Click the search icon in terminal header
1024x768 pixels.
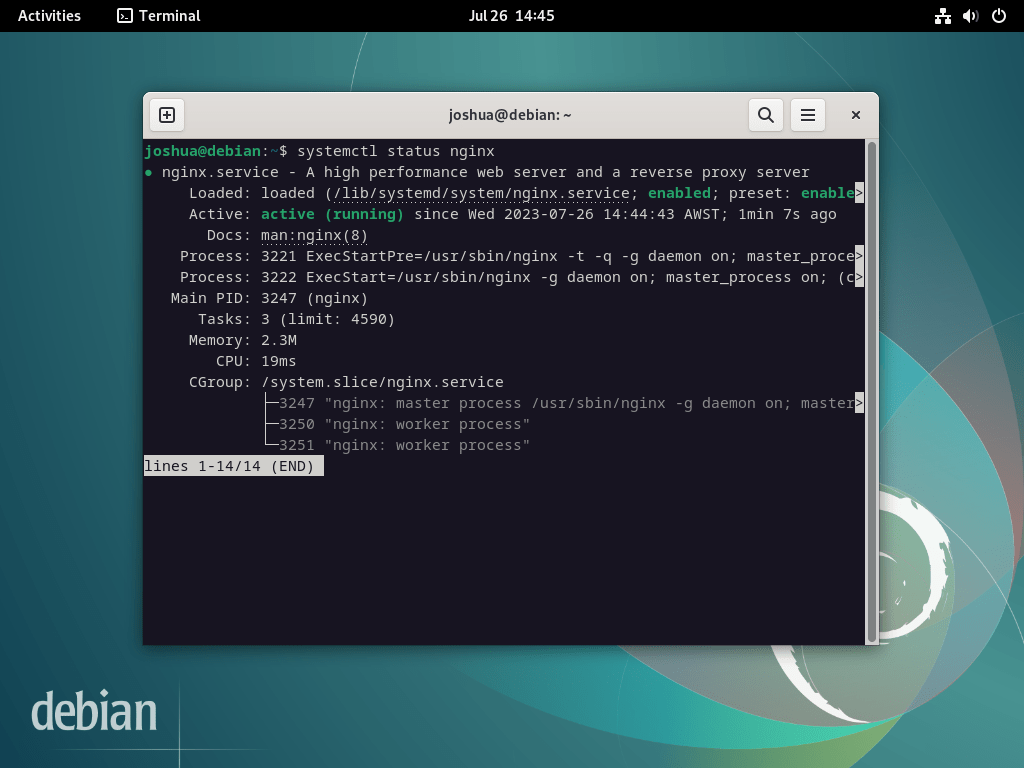pos(766,114)
